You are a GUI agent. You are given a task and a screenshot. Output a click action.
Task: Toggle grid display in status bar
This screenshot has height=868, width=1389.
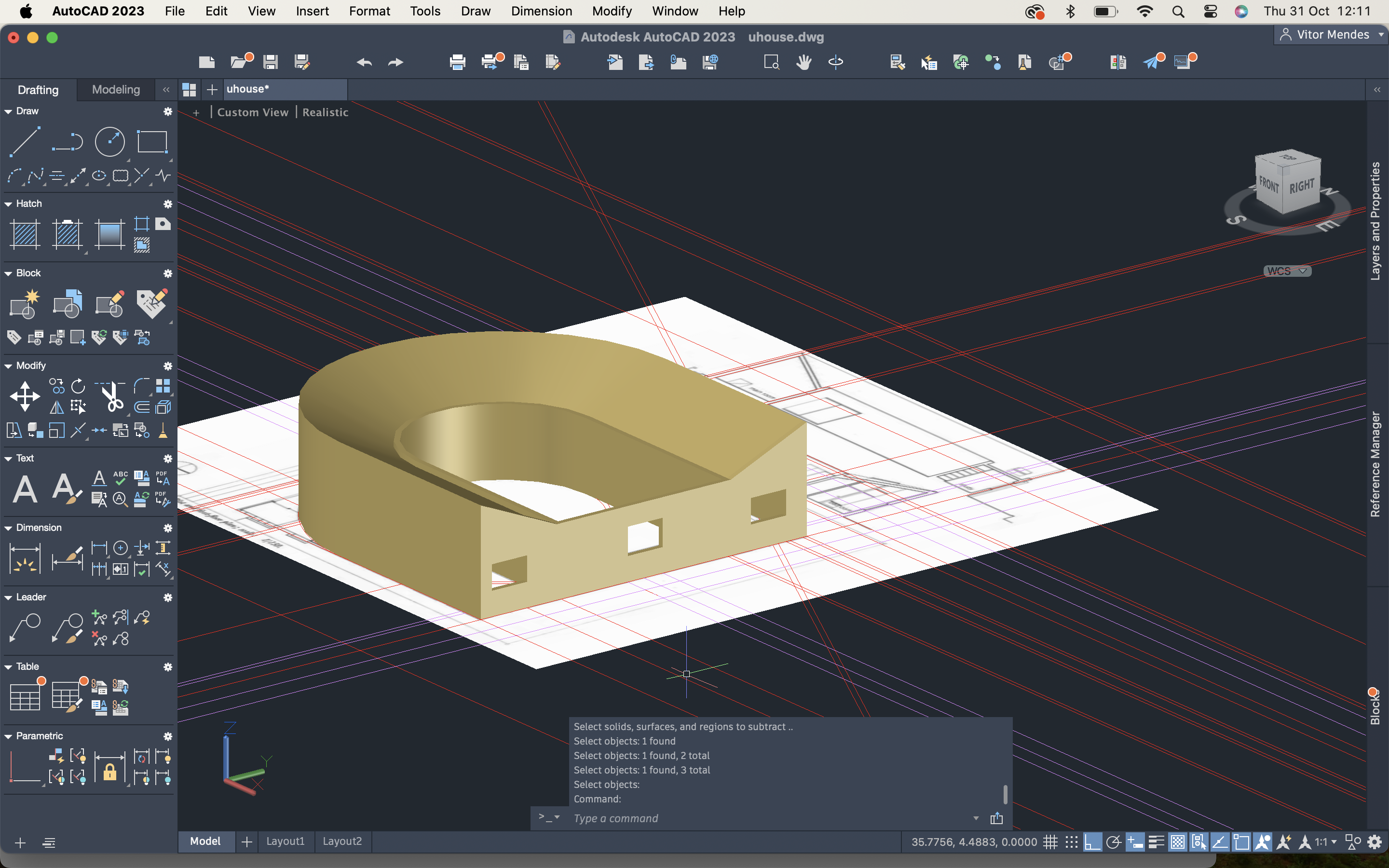click(x=1050, y=842)
